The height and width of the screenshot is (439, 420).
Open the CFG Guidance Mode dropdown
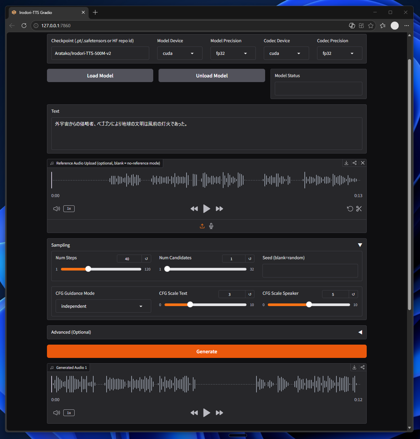pyautogui.click(x=103, y=306)
